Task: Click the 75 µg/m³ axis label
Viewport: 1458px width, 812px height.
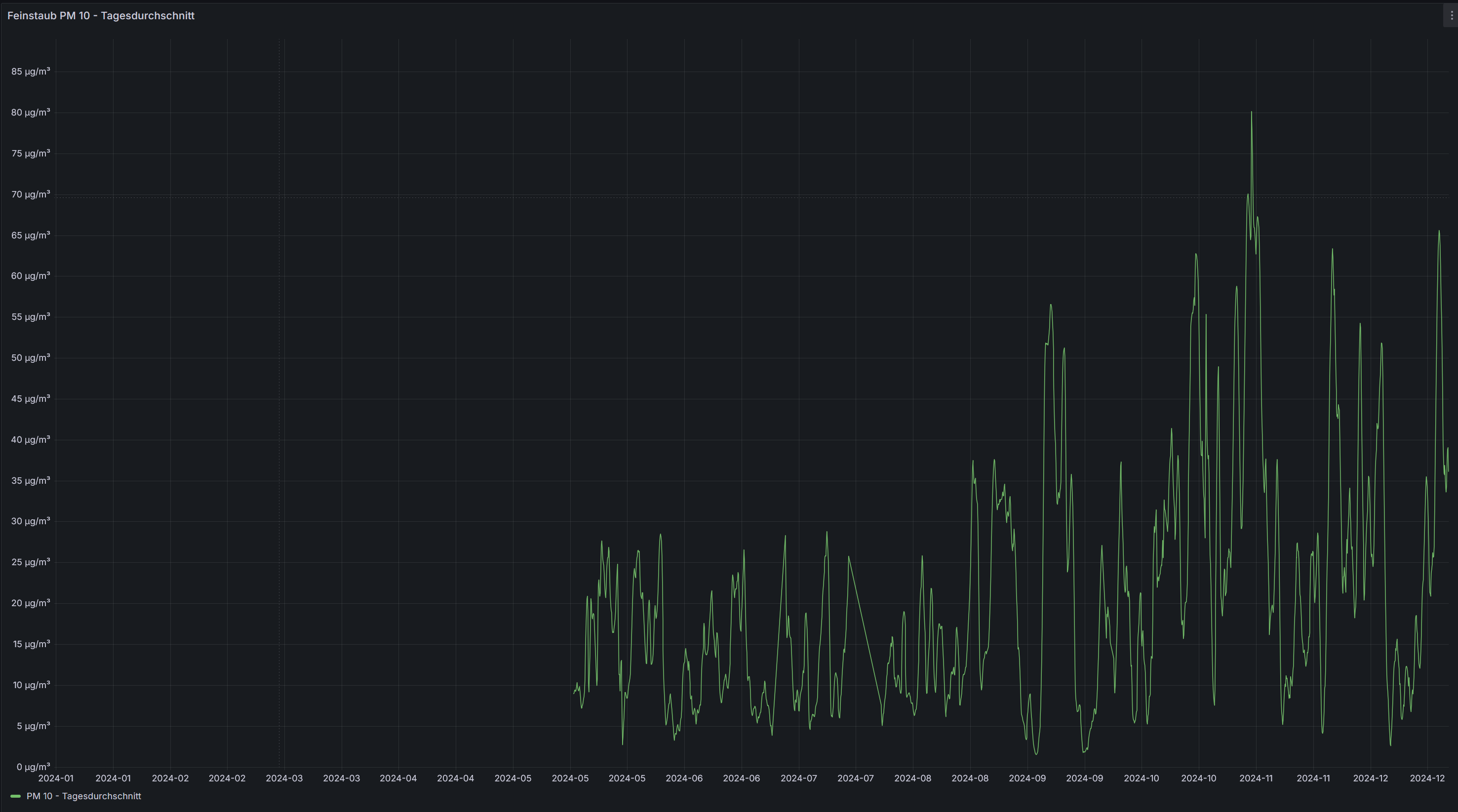Action: (31, 154)
